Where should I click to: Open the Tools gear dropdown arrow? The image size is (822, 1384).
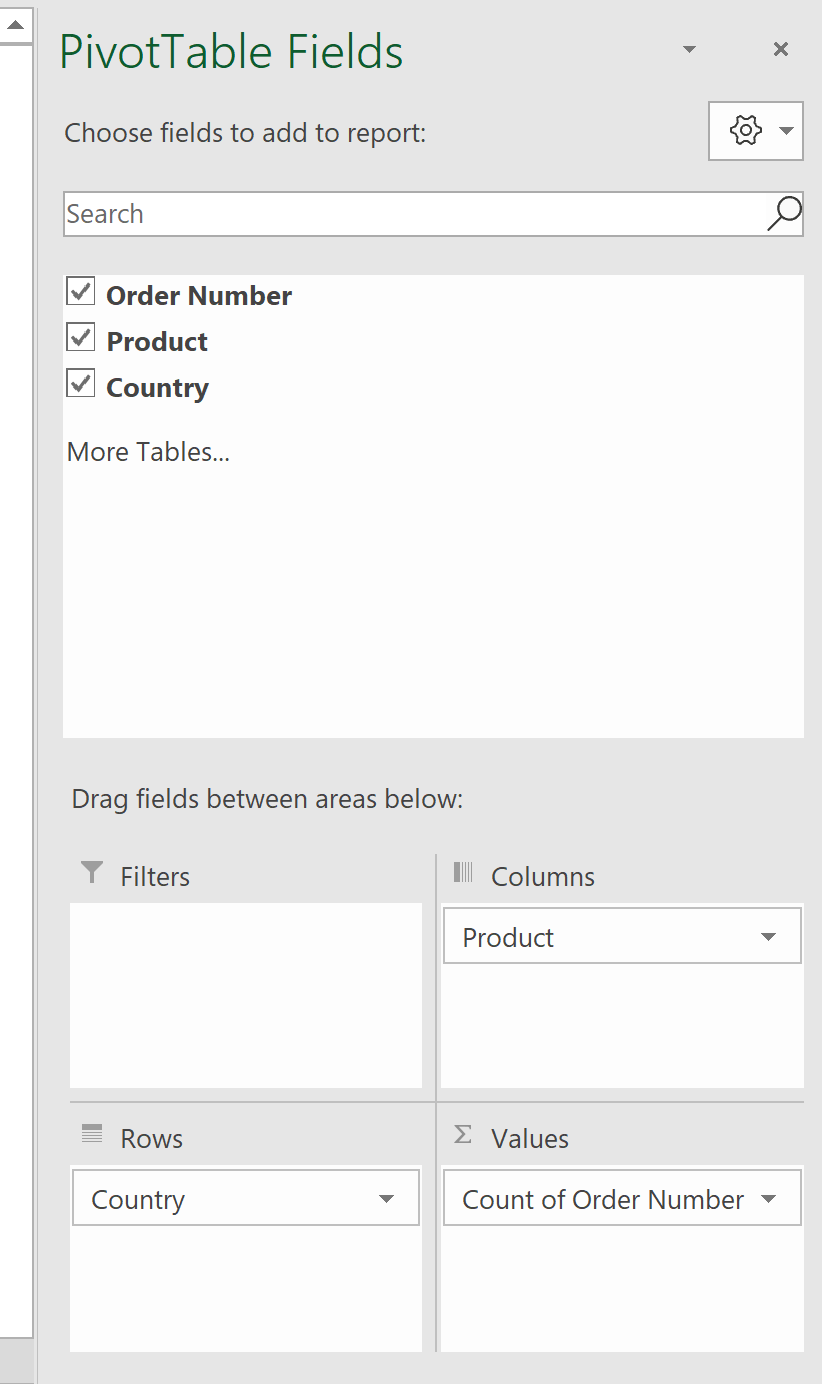(785, 130)
